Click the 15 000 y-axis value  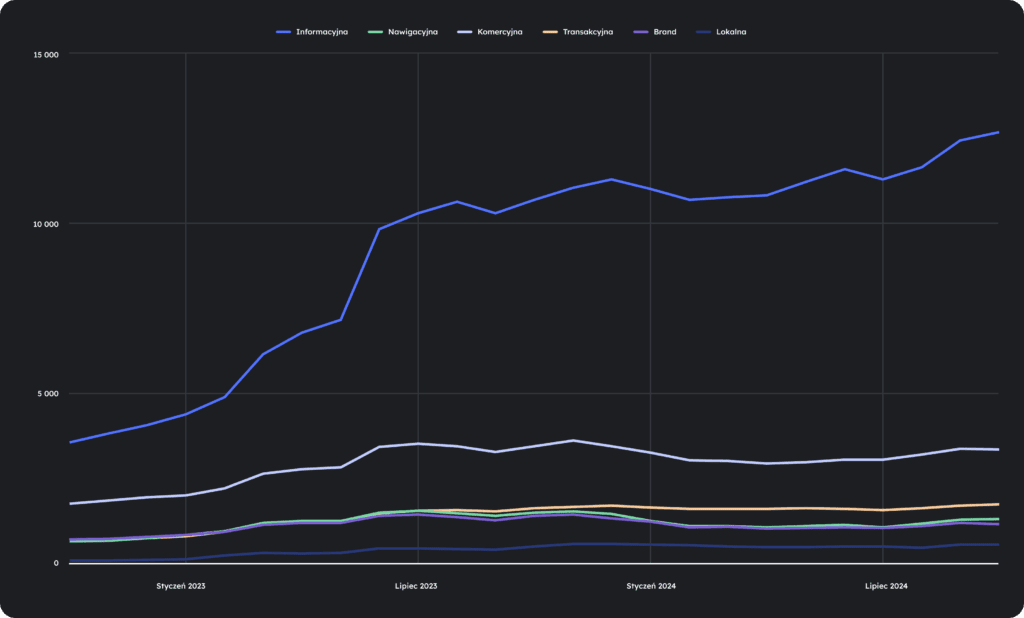pos(46,54)
